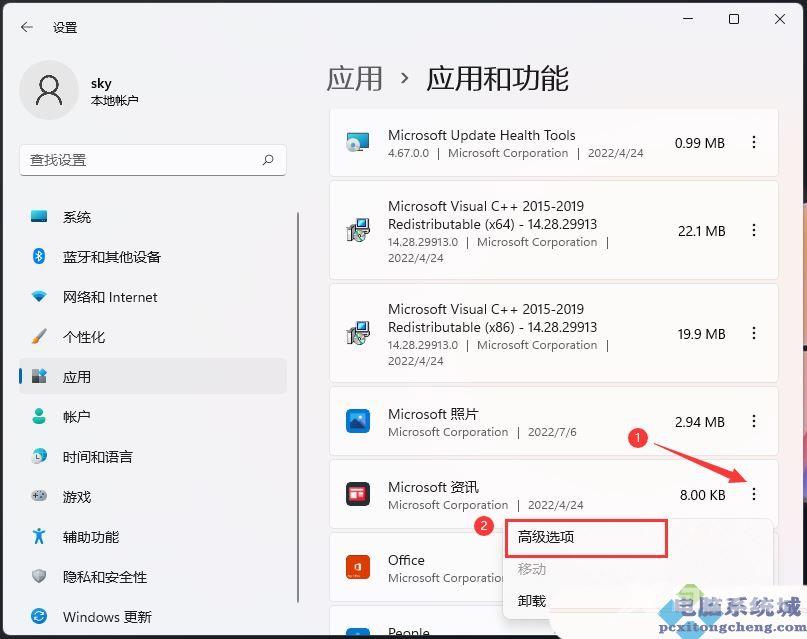807x639 pixels.
Task: Click the sidebar vertical scrollbar
Action: coord(298,406)
